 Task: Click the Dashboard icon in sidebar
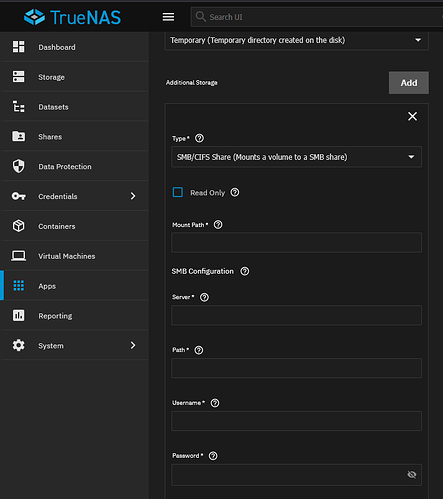click(x=19, y=47)
